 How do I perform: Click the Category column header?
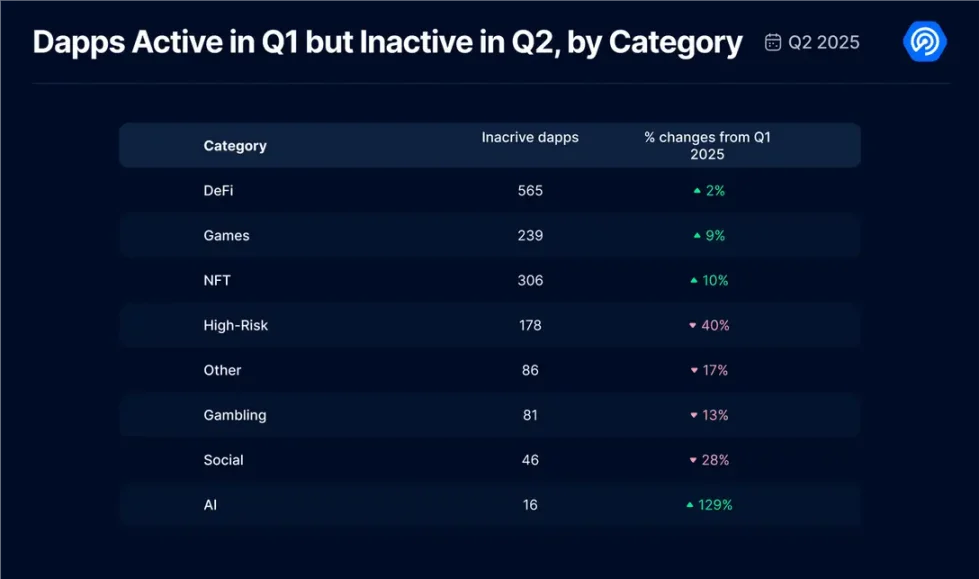[x=235, y=146]
